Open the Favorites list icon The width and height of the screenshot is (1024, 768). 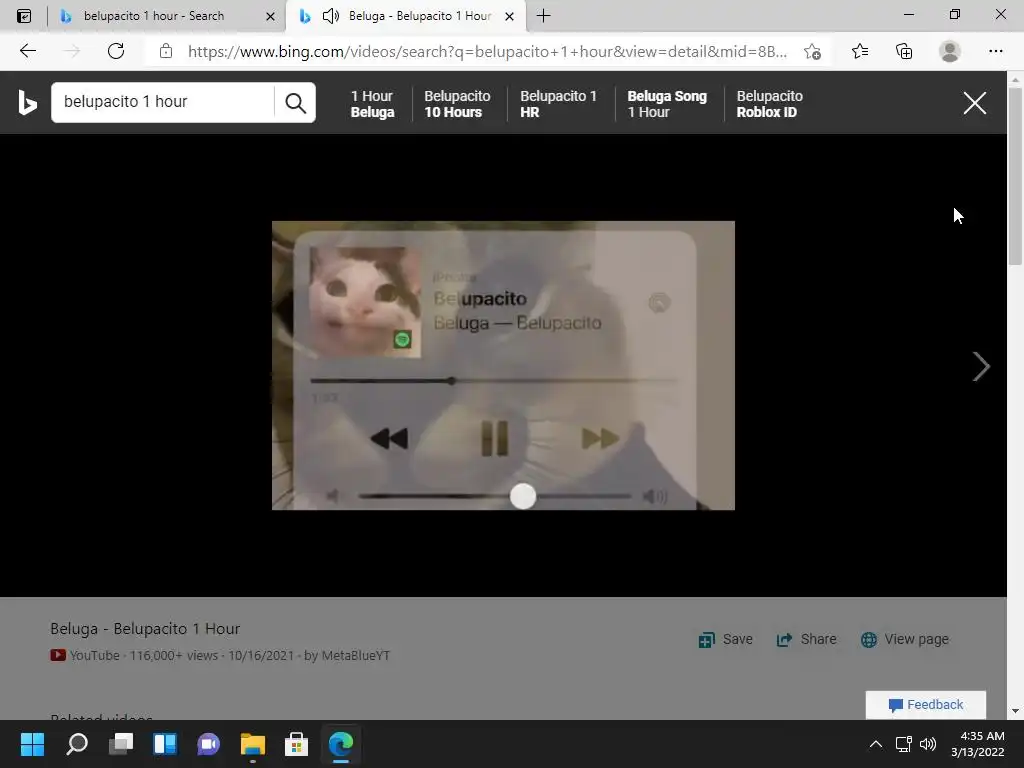tap(859, 51)
